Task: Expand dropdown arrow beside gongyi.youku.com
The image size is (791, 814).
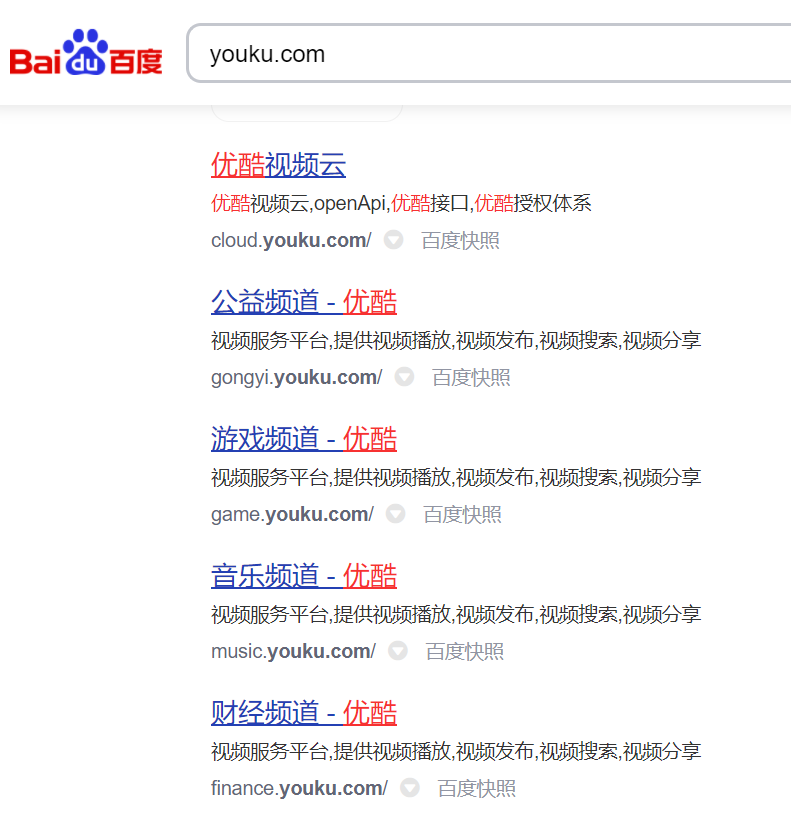Action: pyautogui.click(x=404, y=378)
